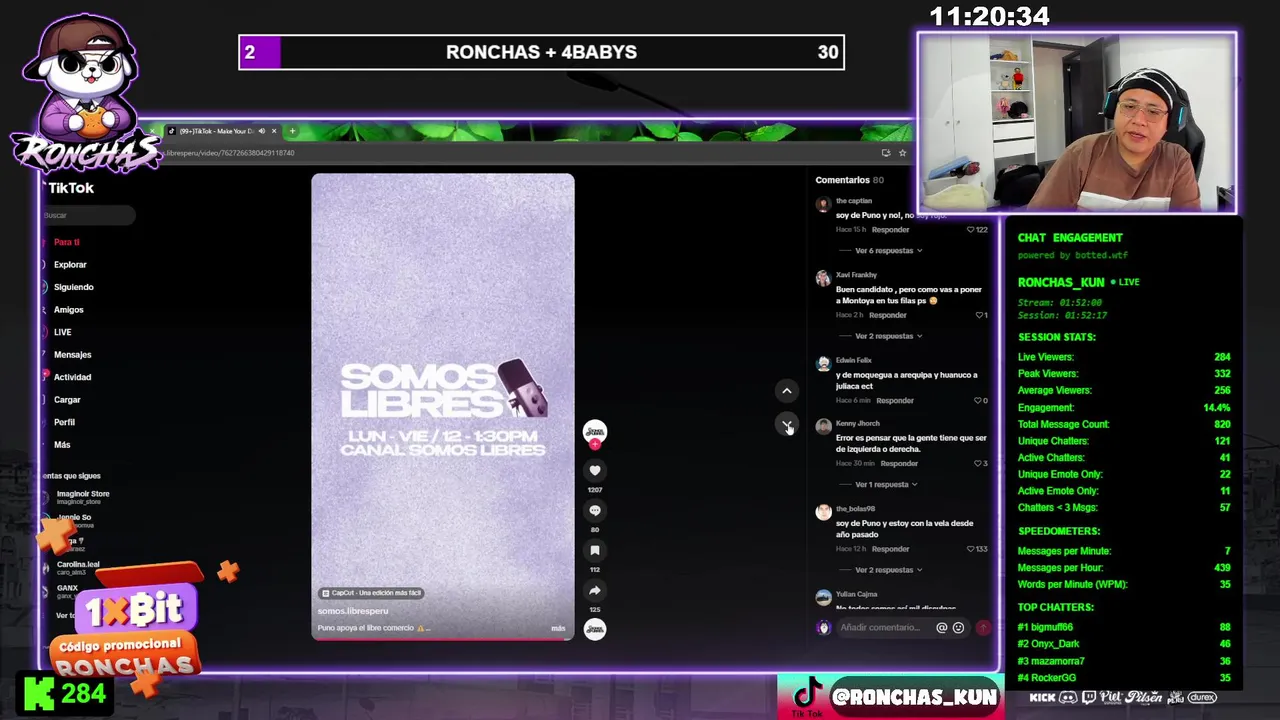Reply to Edwin Felix's comment
Screen dimensions: 1280x720
click(x=894, y=401)
